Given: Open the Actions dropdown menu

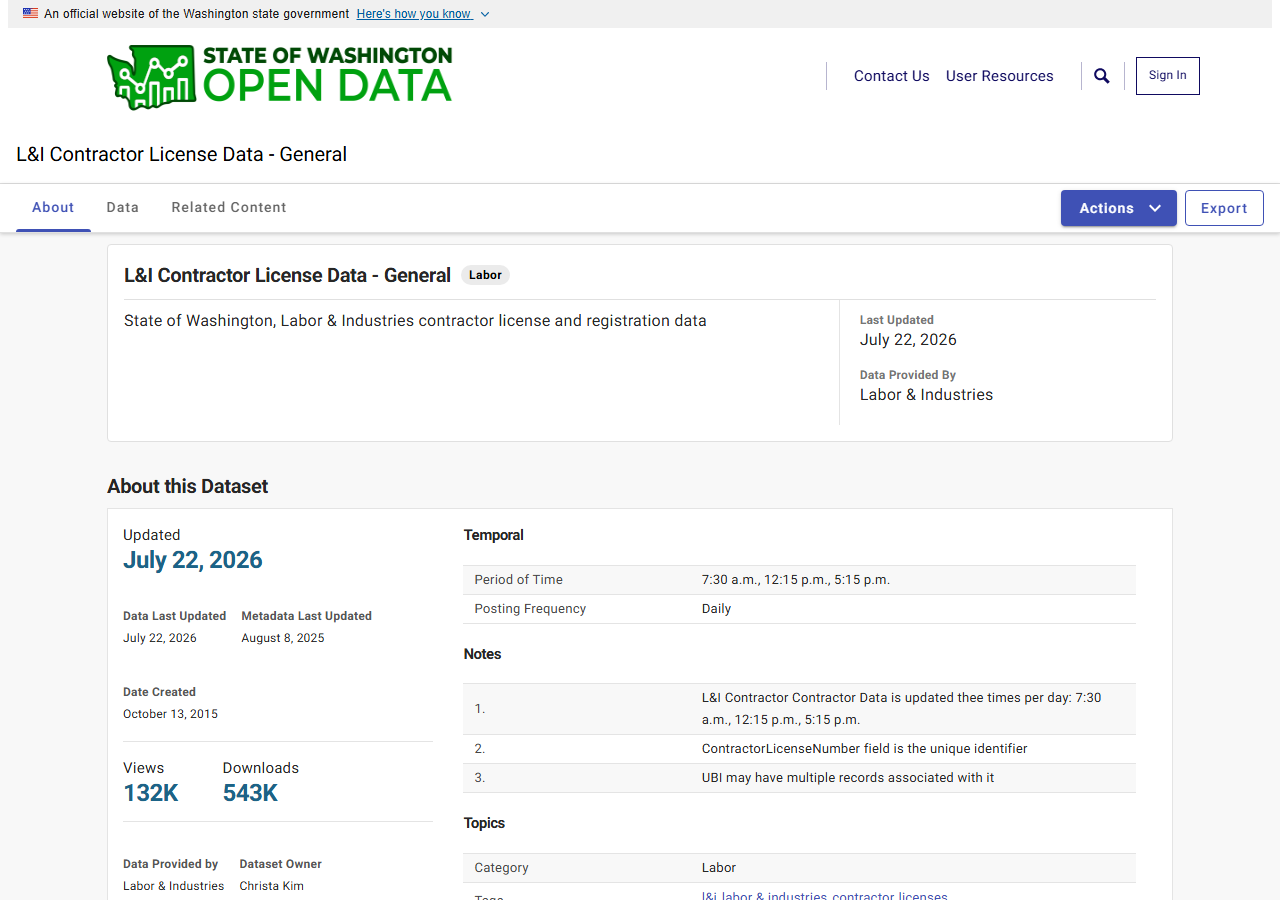Looking at the screenshot, I should [x=1119, y=208].
